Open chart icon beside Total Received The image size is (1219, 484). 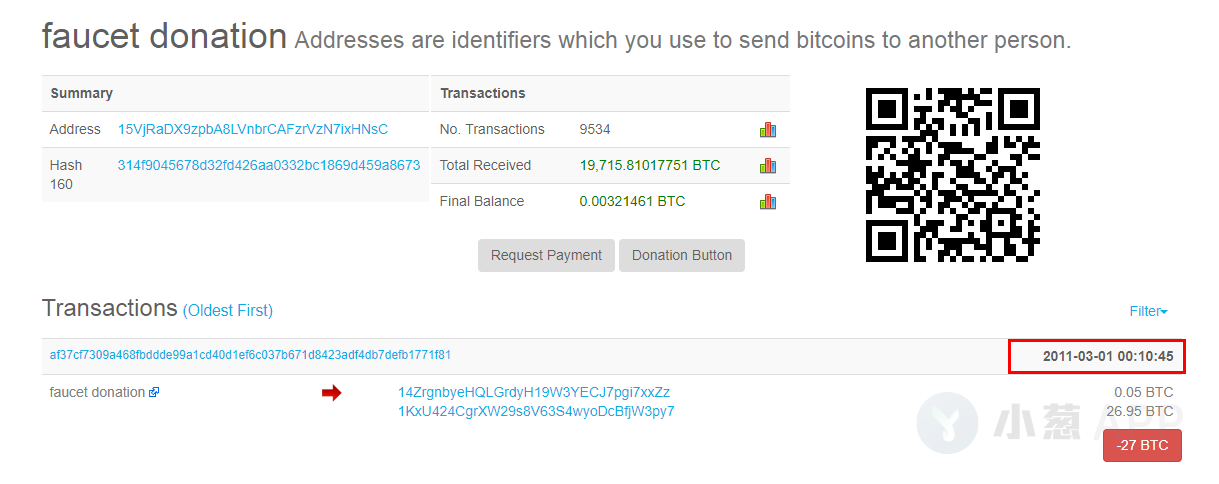[x=768, y=165]
